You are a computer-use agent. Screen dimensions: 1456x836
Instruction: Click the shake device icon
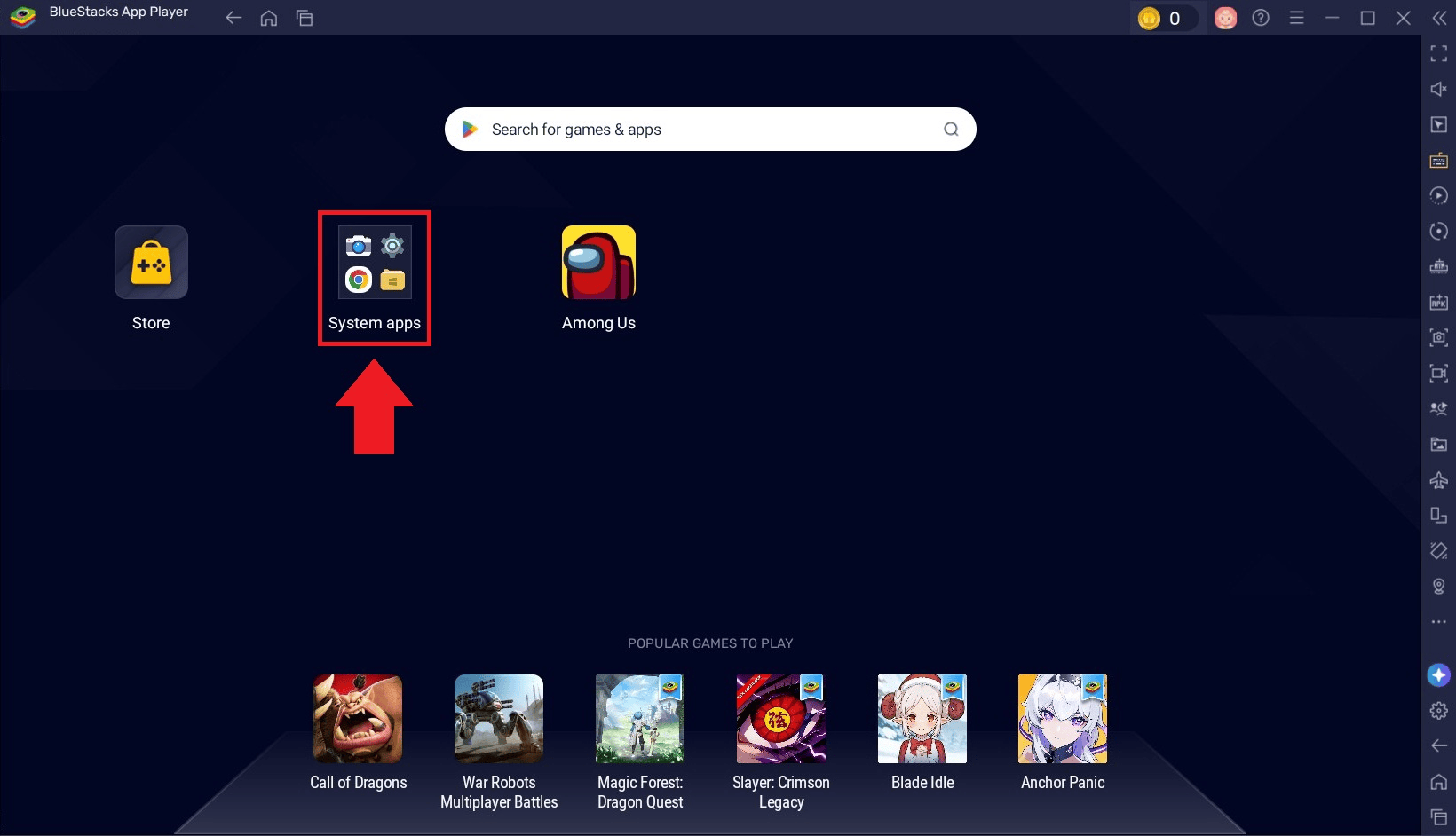[1439, 551]
